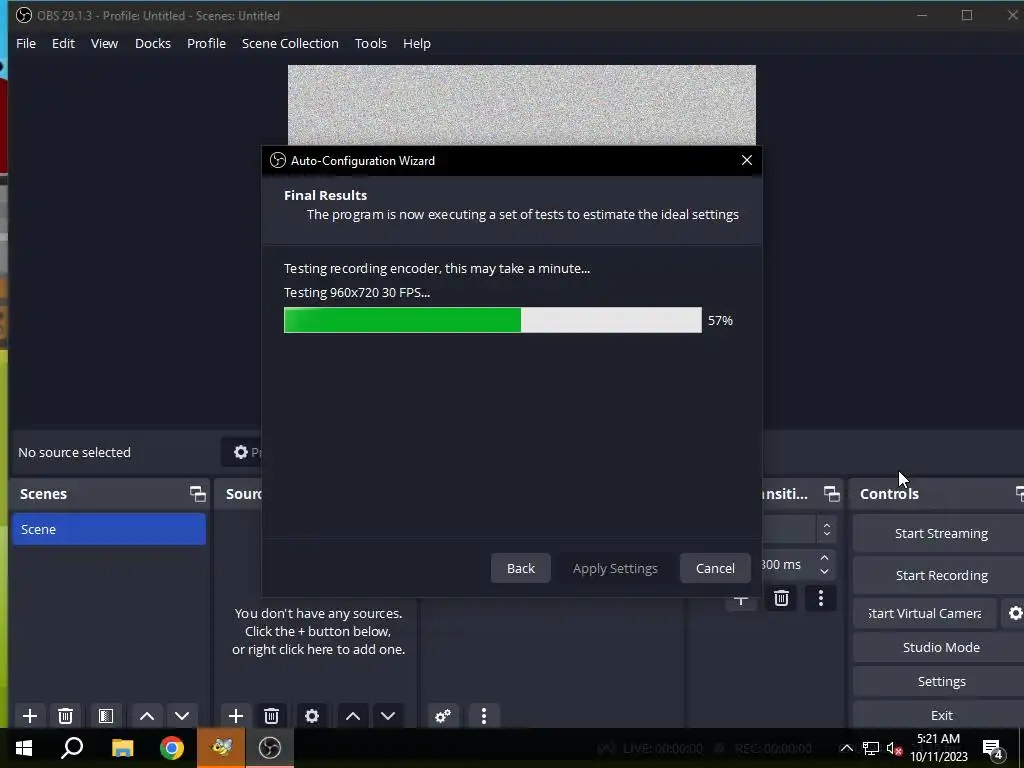Open network status tray icon
Screen dimensions: 1024x768
(871, 748)
